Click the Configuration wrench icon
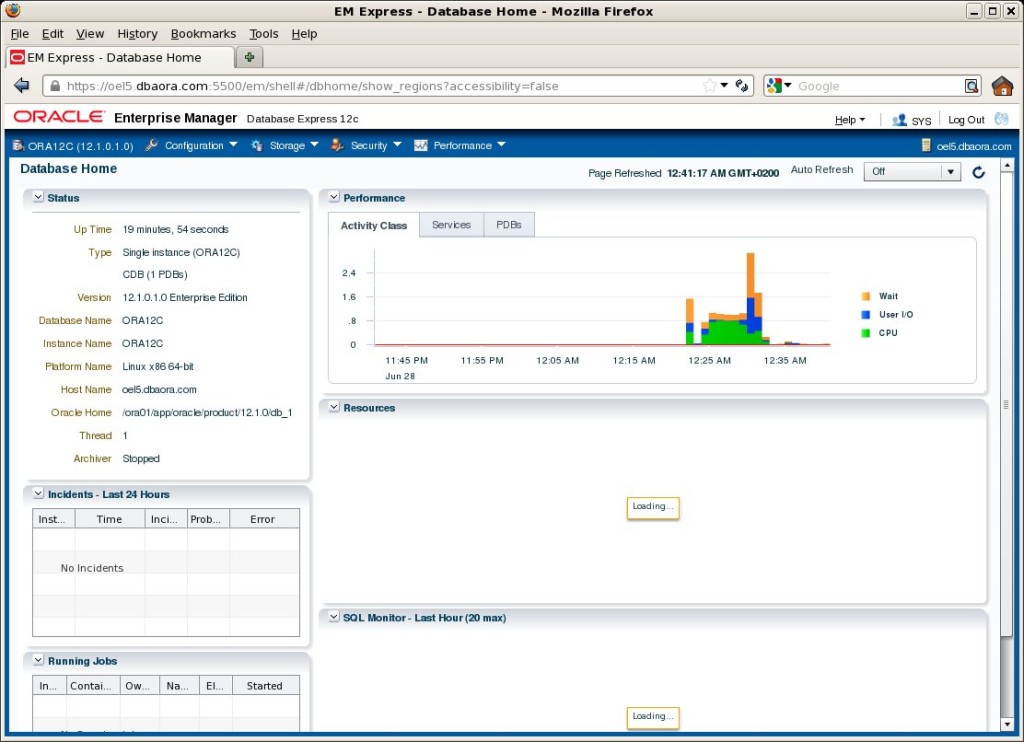 (152, 145)
